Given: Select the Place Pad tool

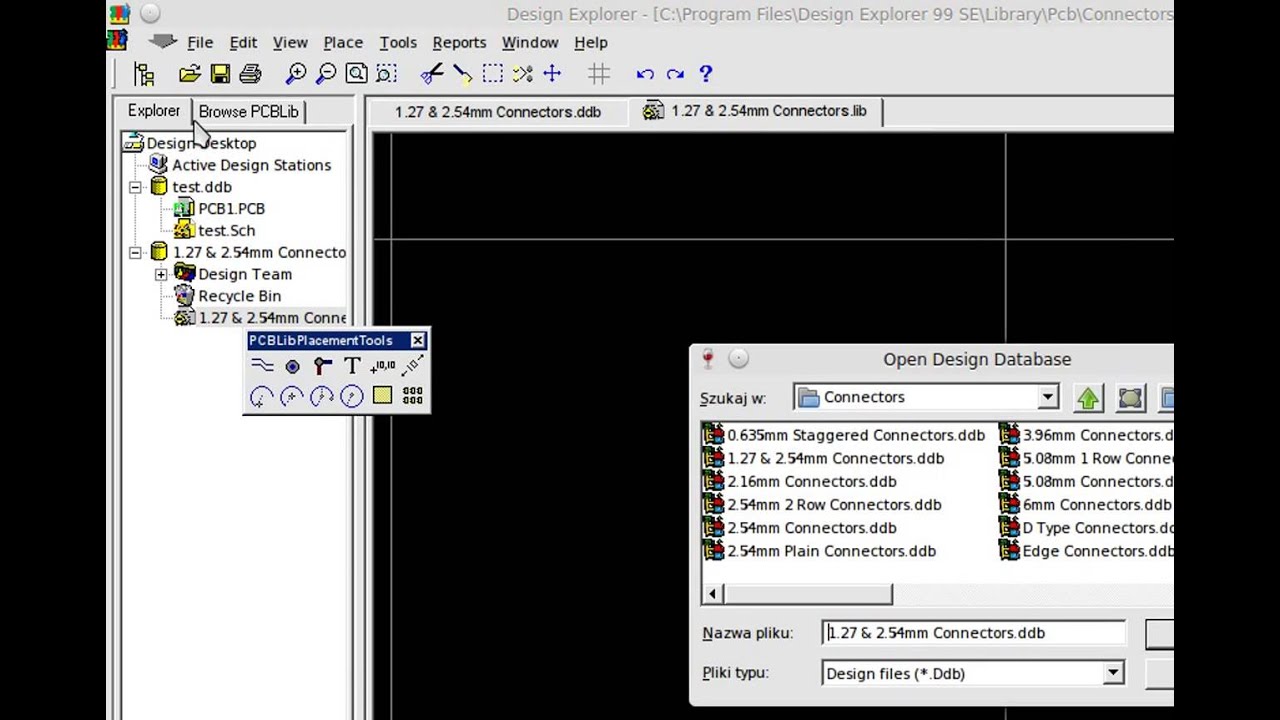Looking at the screenshot, I should click(292, 366).
